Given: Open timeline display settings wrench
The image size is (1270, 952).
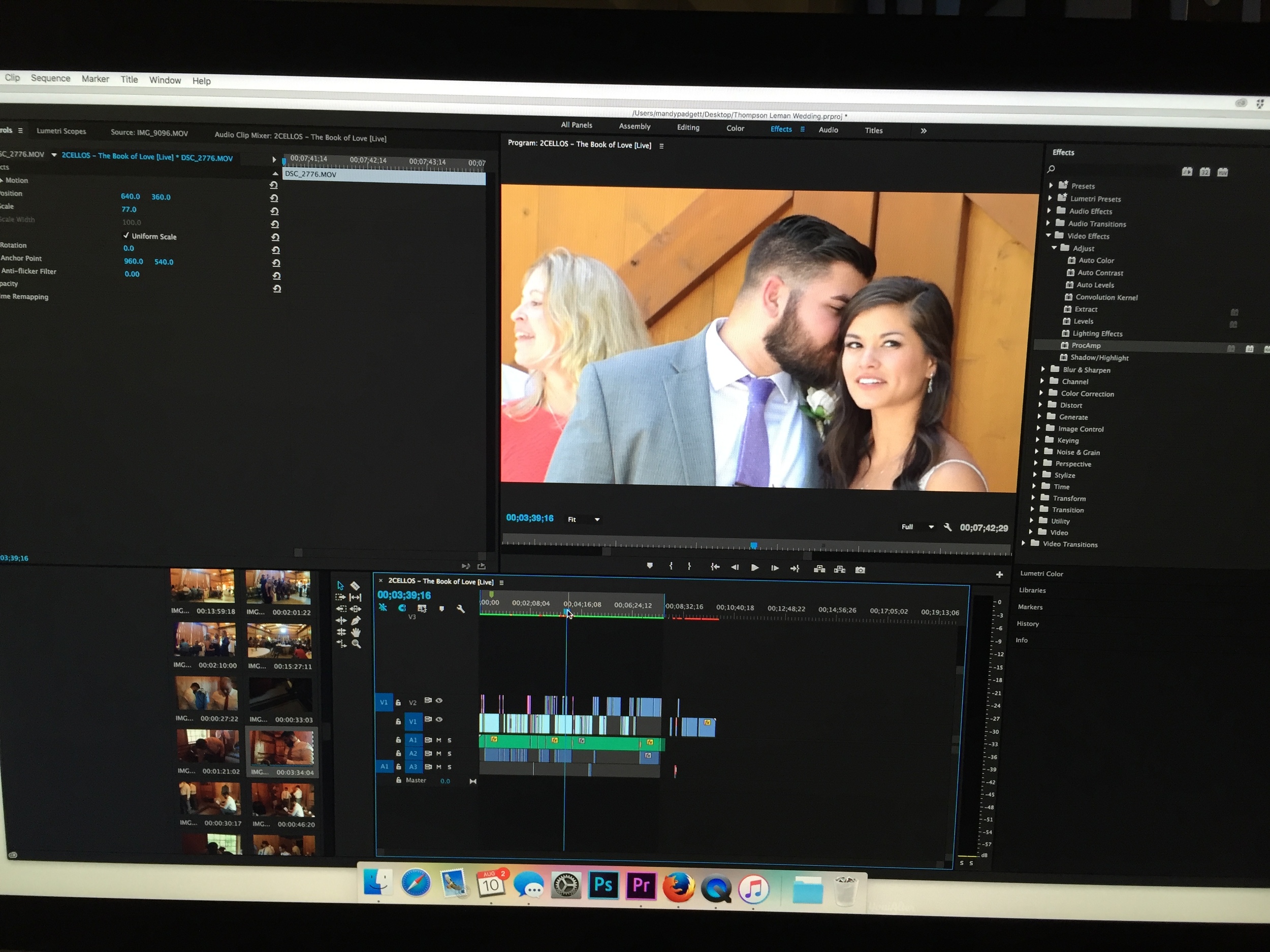Looking at the screenshot, I should point(460,609).
